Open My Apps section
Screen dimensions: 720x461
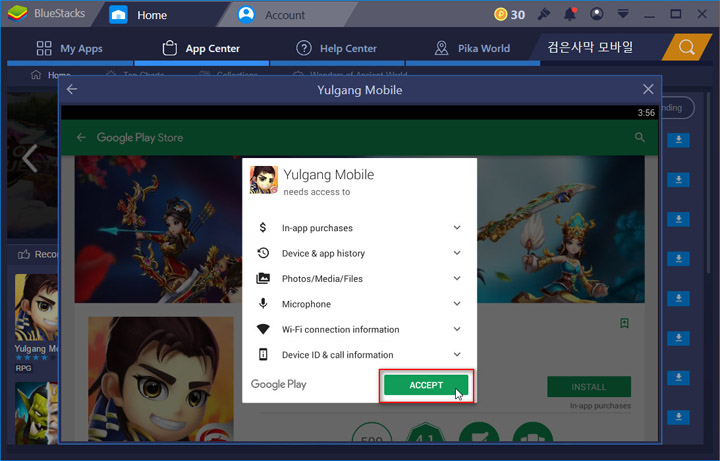[x=69, y=48]
